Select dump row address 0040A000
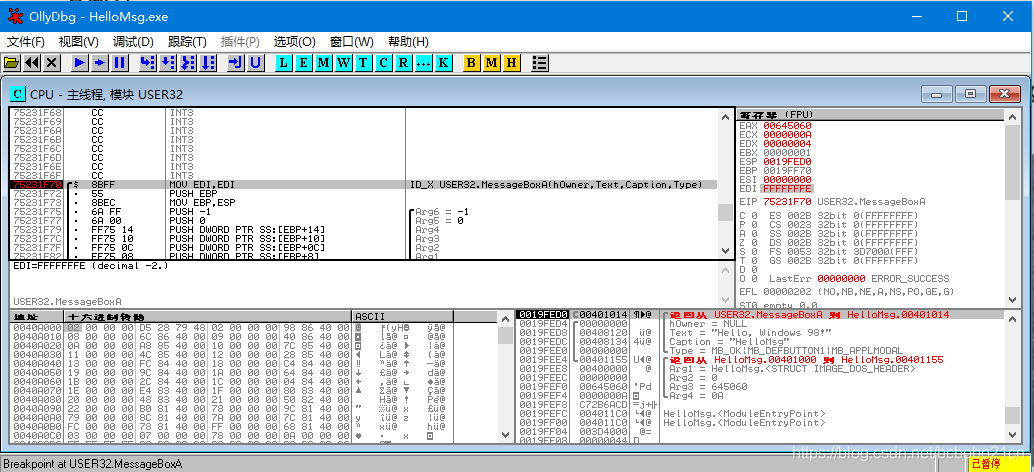Screen dimensions: 1034x472 38,327
